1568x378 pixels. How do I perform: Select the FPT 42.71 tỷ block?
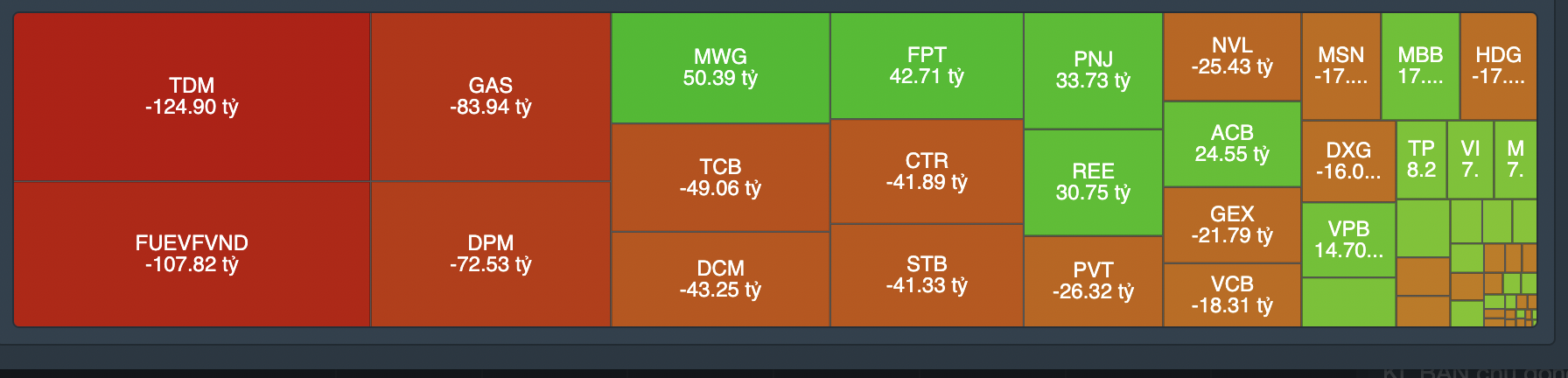927,66
